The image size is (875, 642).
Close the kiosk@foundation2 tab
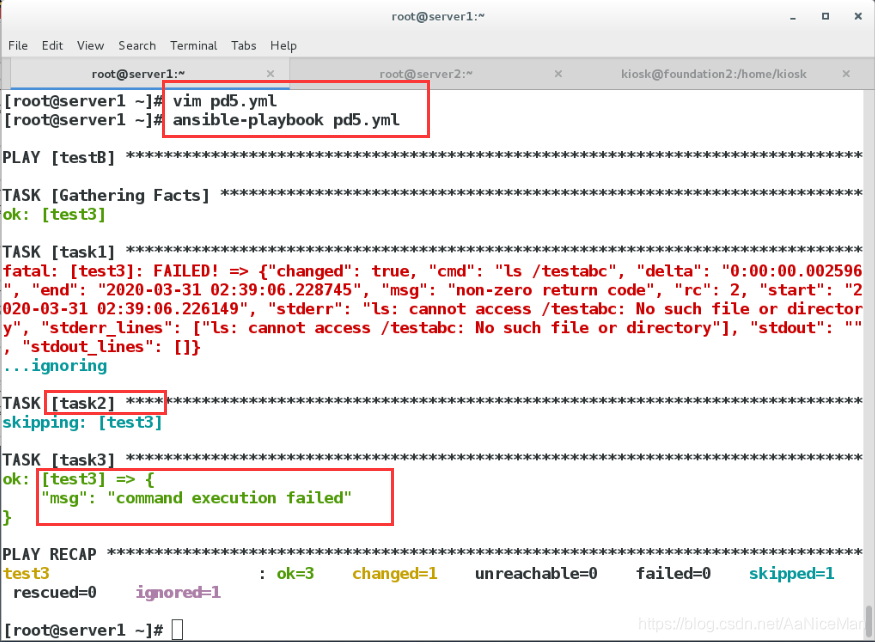pyautogui.click(x=846, y=74)
